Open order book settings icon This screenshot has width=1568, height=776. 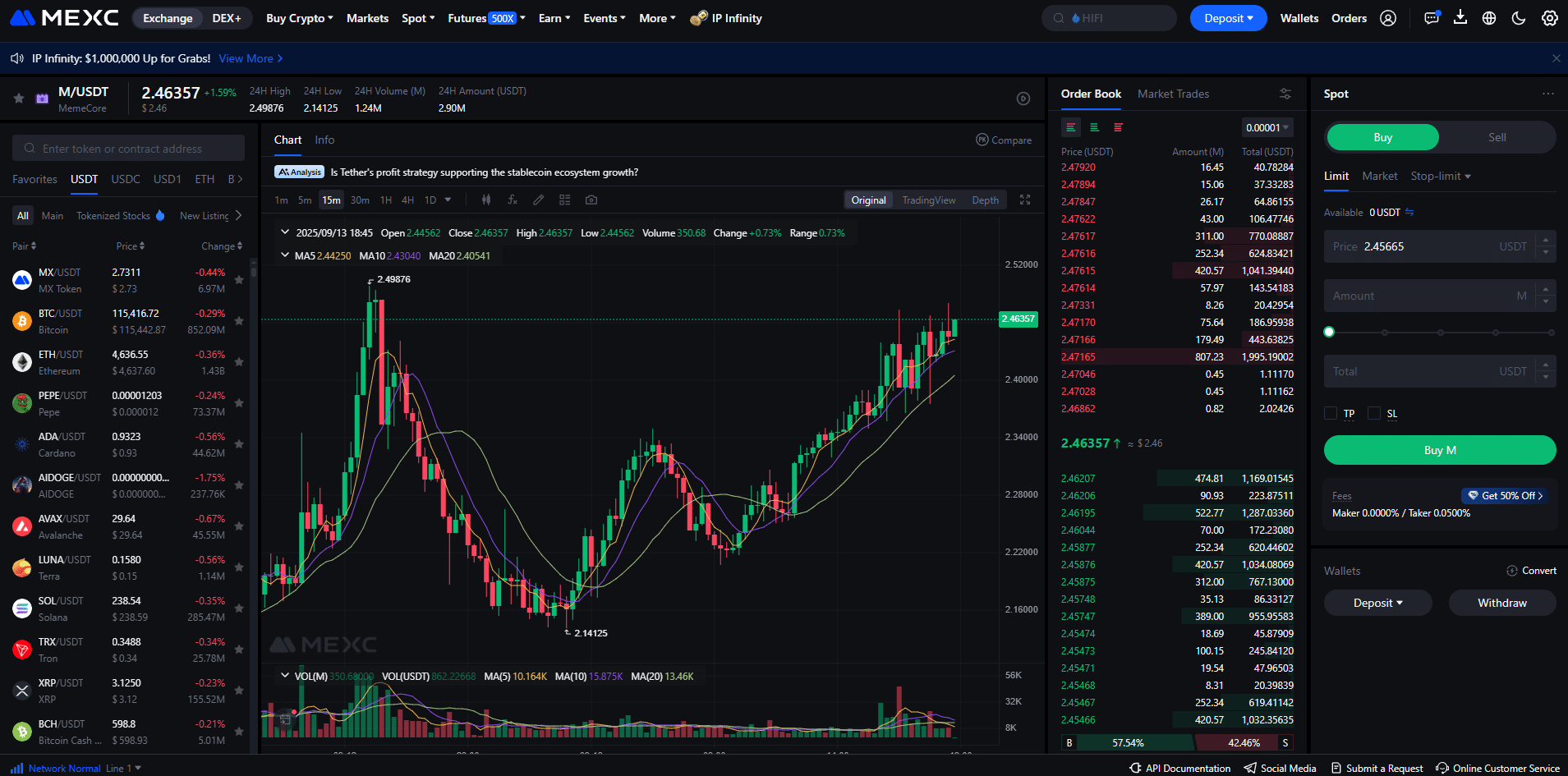point(1285,94)
